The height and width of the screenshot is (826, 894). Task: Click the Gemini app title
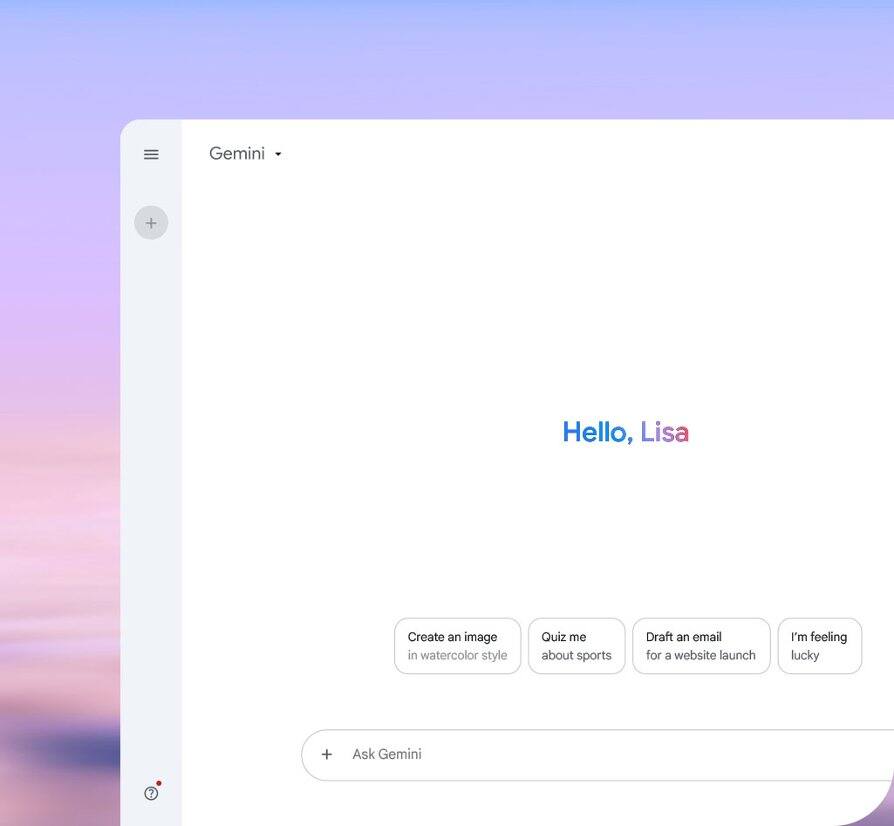point(236,152)
